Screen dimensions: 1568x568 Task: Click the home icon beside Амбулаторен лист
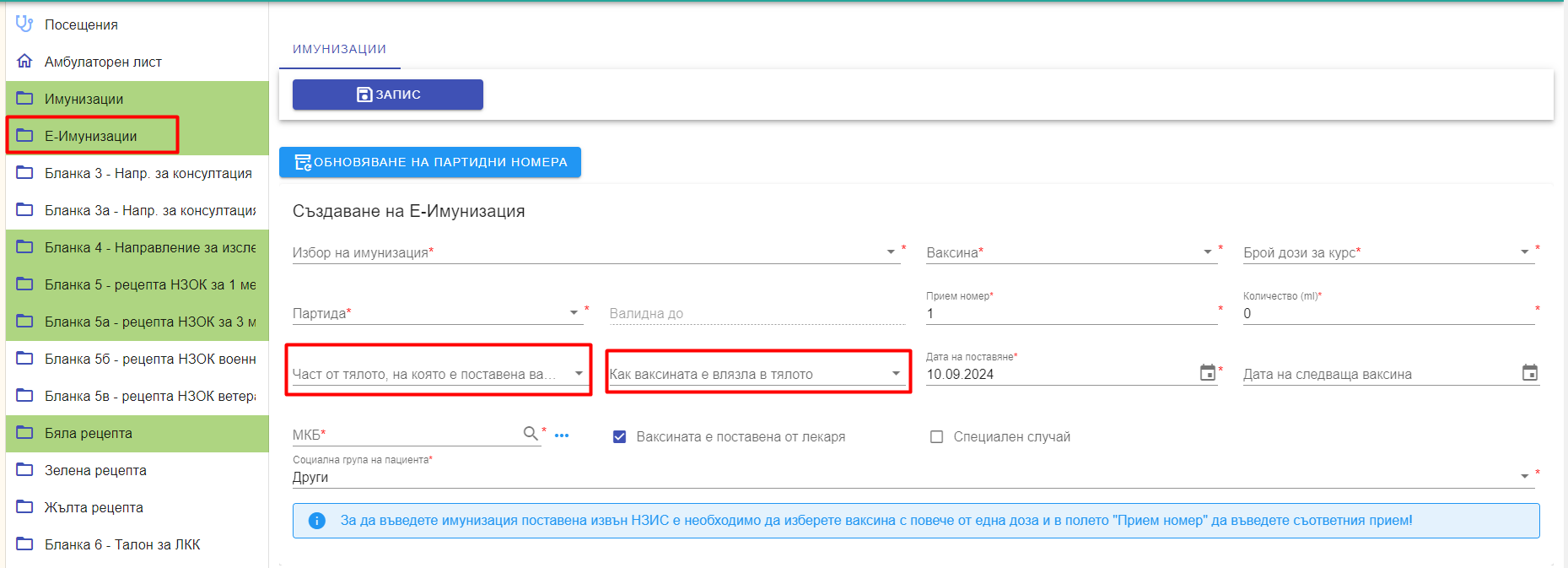tap(24, 61)
